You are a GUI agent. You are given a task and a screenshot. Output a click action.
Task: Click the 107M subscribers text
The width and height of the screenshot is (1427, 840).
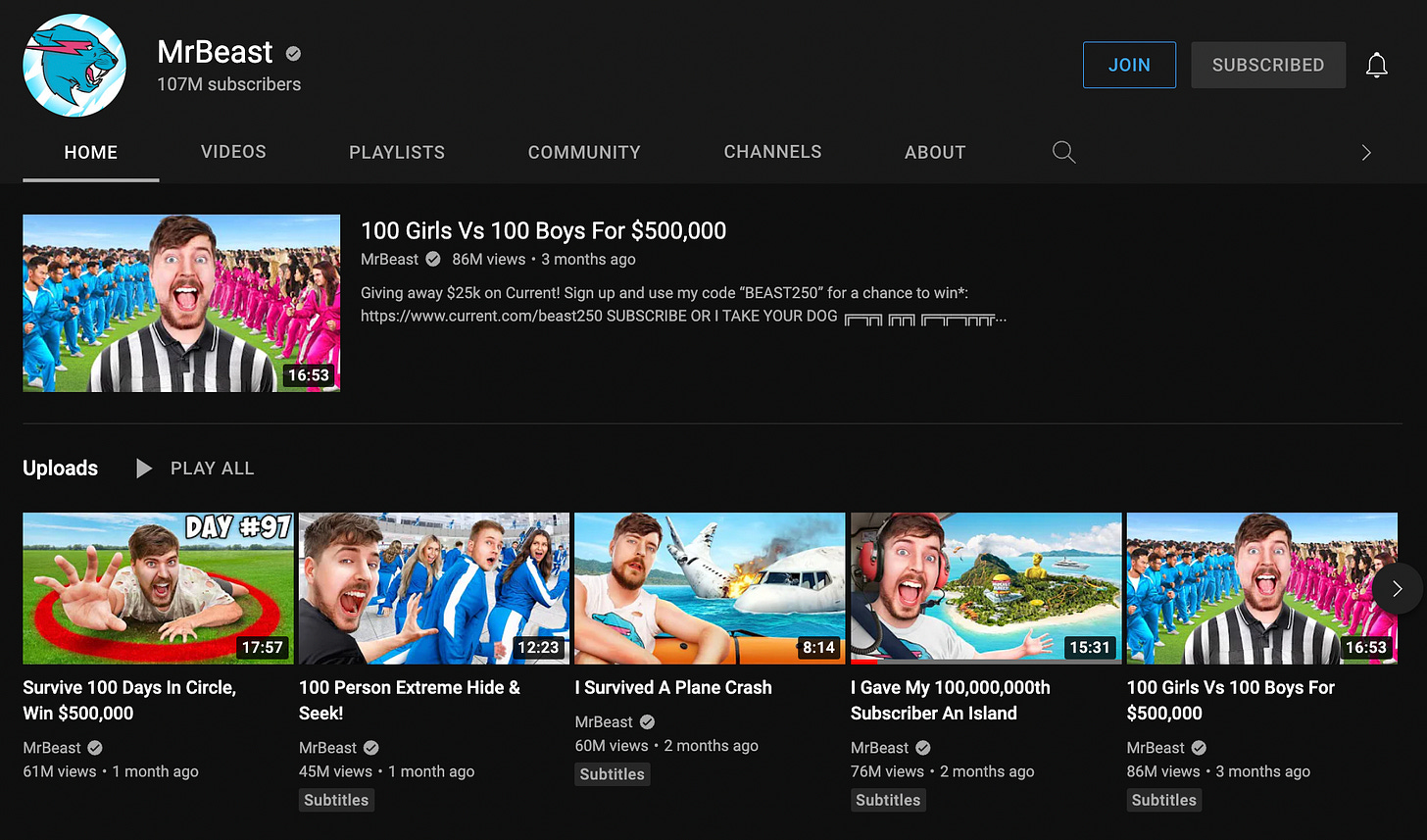229,84
